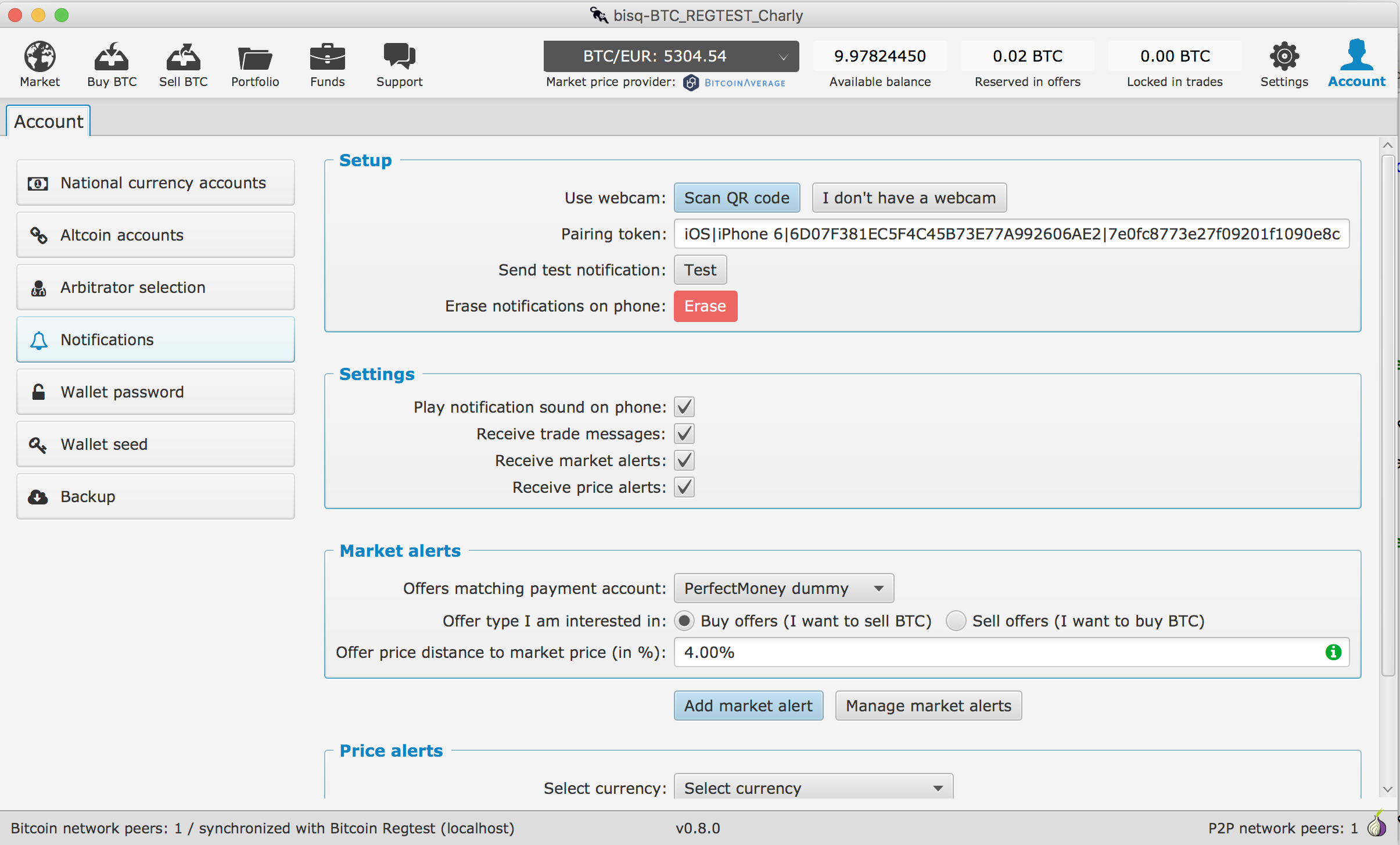Click Add market alert button
The width and height of the screenshot is (1400, 845).
pos(748,706)
